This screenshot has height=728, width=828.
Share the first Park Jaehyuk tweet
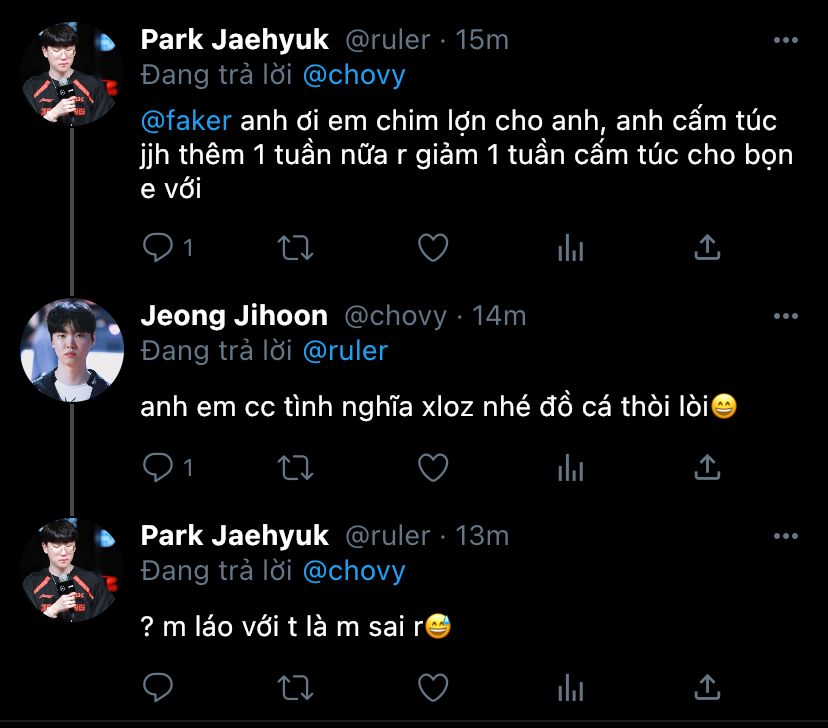(x=707, y=248)
